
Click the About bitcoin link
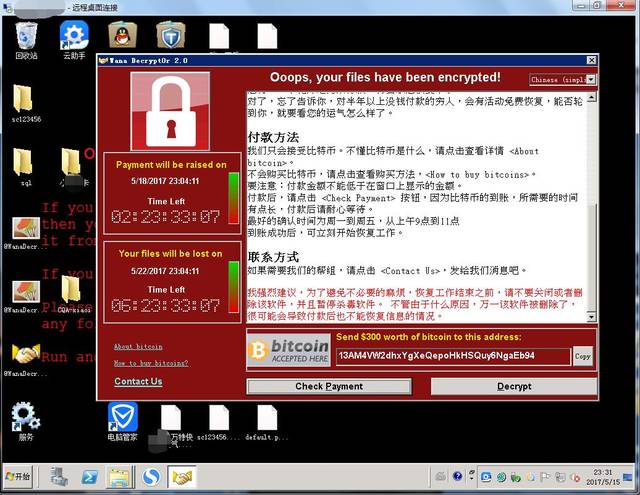[138, 346]
